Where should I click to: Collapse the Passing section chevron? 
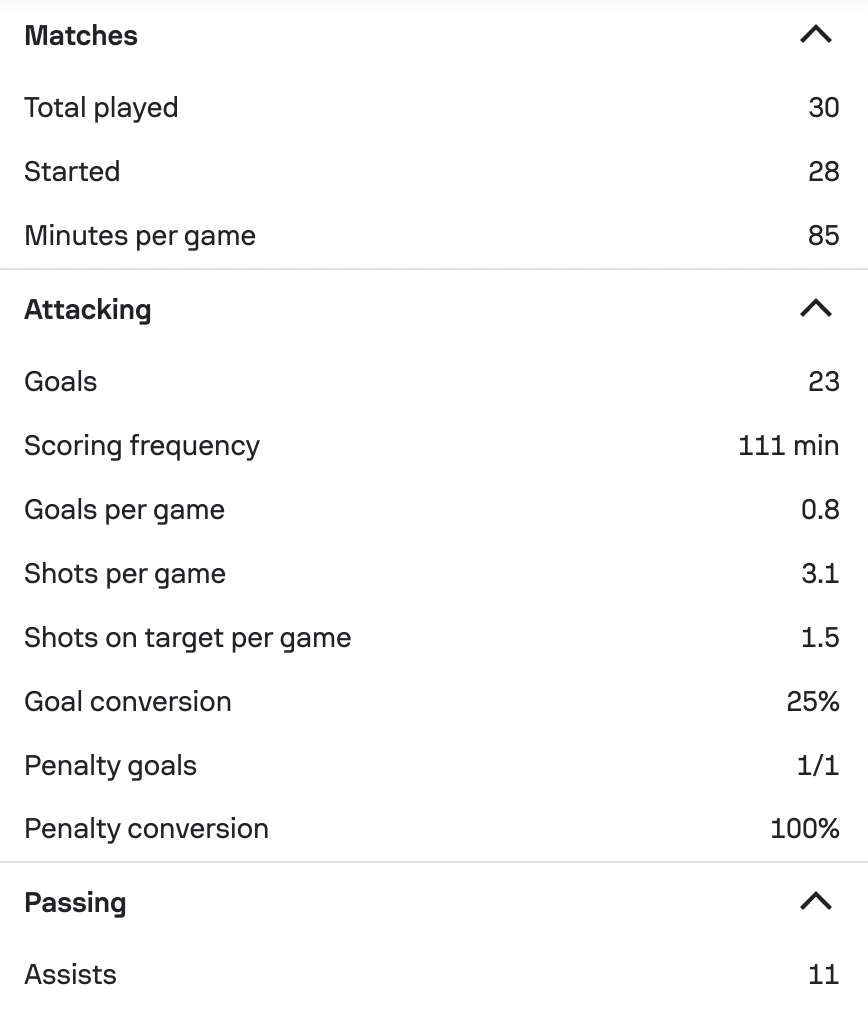point(816,901)
